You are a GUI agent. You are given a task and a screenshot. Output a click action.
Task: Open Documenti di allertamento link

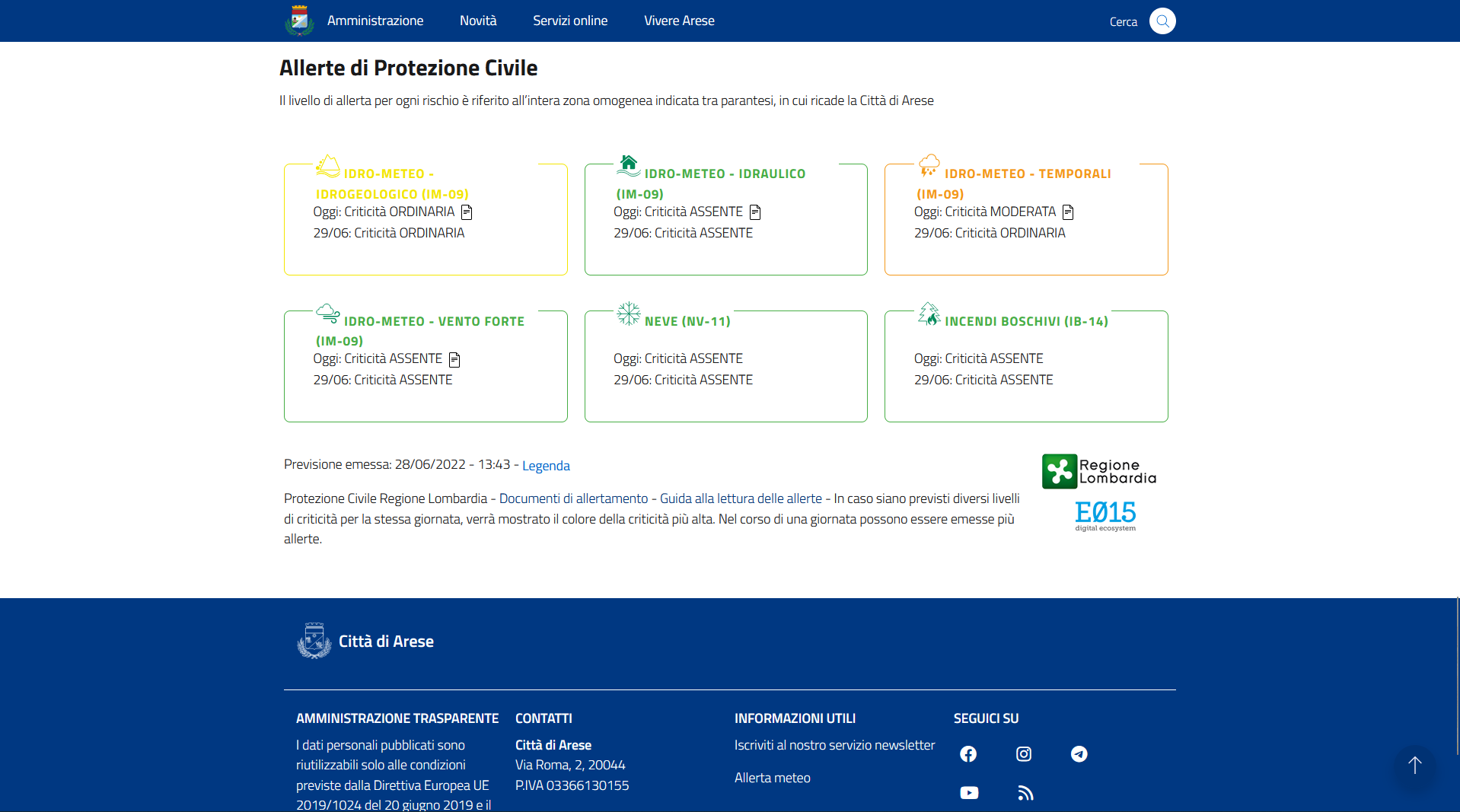point(573,498)
